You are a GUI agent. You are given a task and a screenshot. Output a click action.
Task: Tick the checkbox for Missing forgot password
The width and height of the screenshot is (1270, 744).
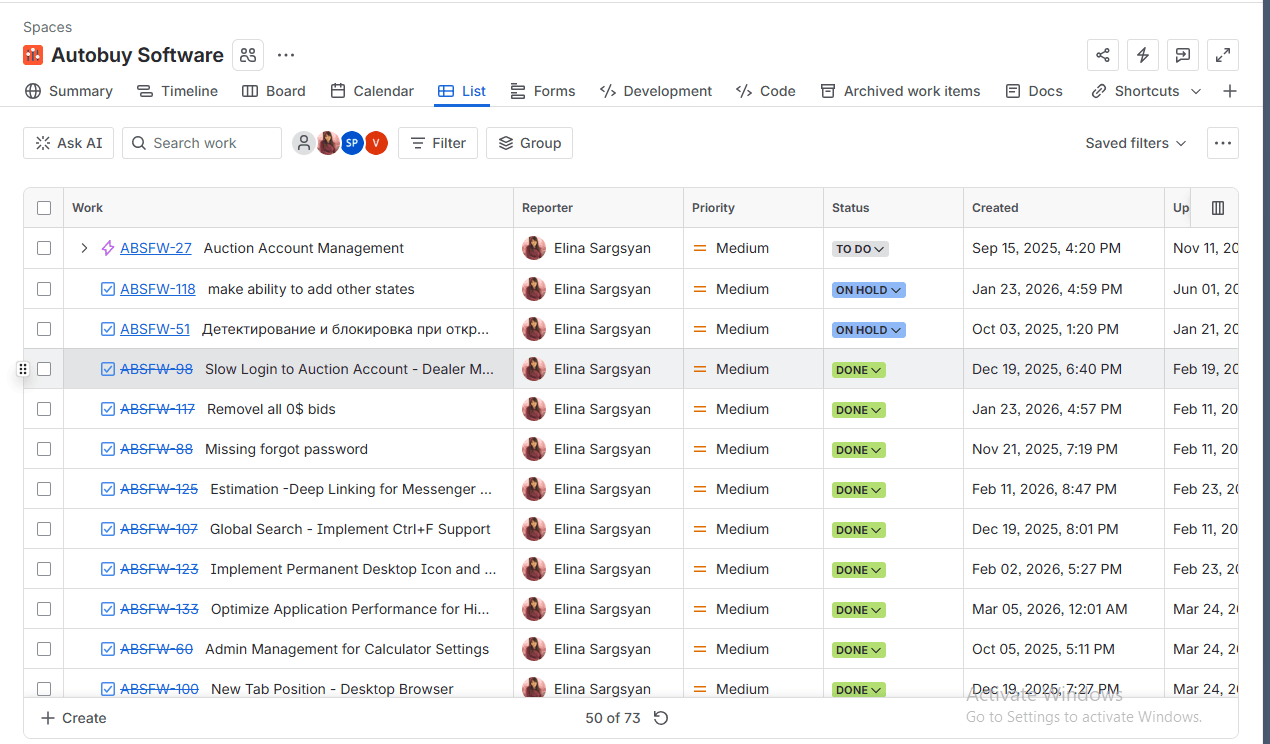click(44, 449)
